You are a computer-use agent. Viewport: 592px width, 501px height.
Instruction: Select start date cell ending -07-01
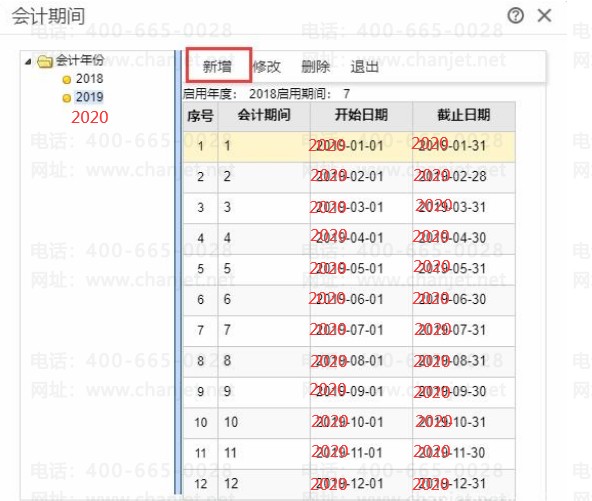[361, 330]
